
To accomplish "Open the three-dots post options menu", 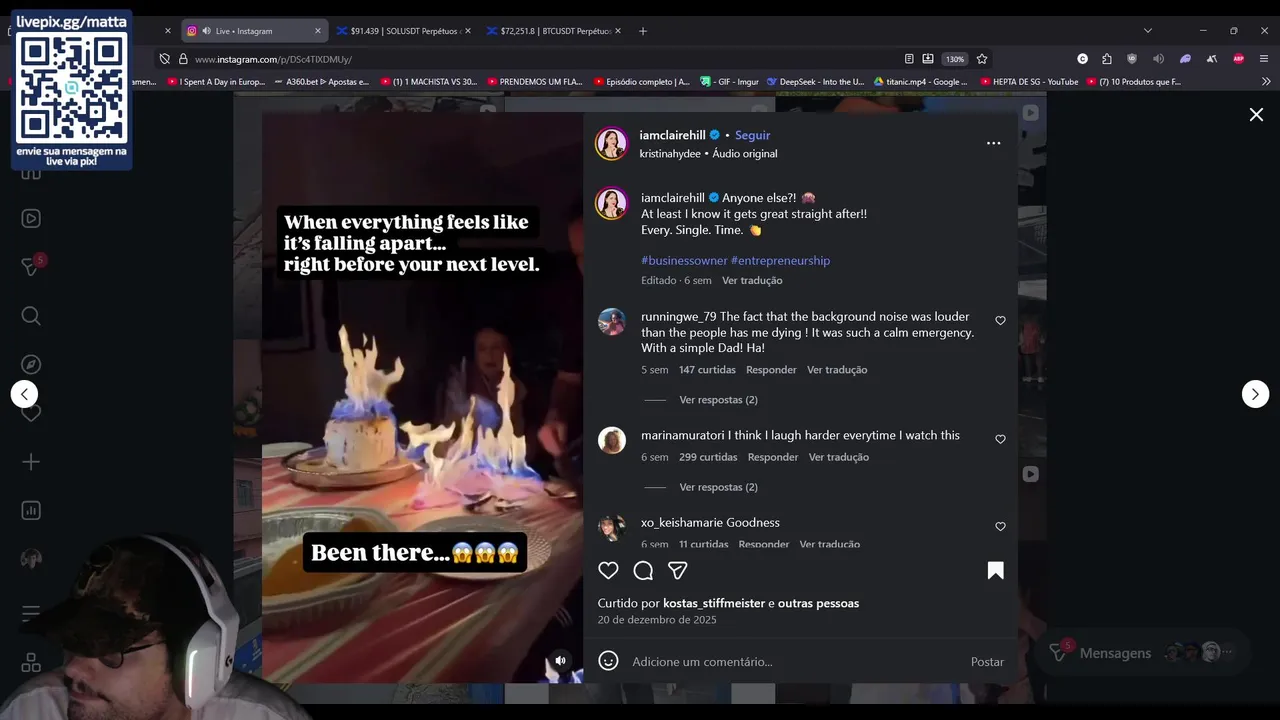I will [x=993, y=143].
